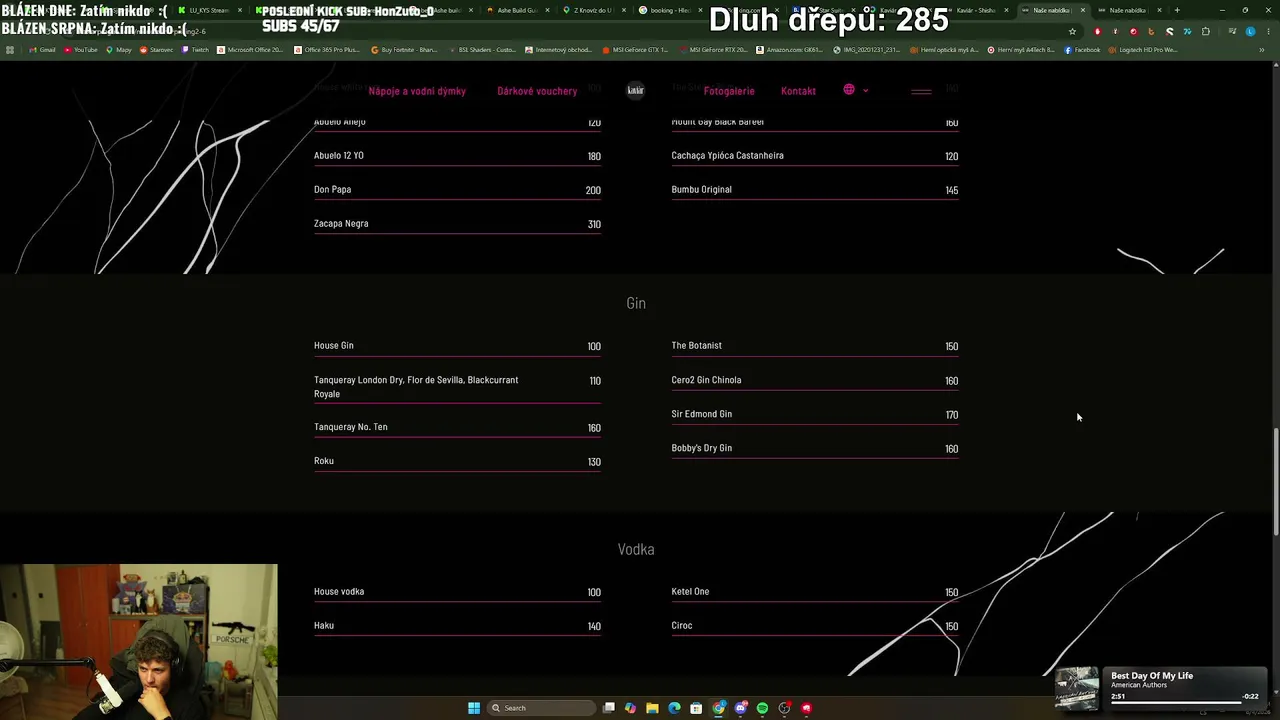Click the Kaviár logo in the header
The height and width of the screenshot is (720, 1280).
click(x=635, y=90)
